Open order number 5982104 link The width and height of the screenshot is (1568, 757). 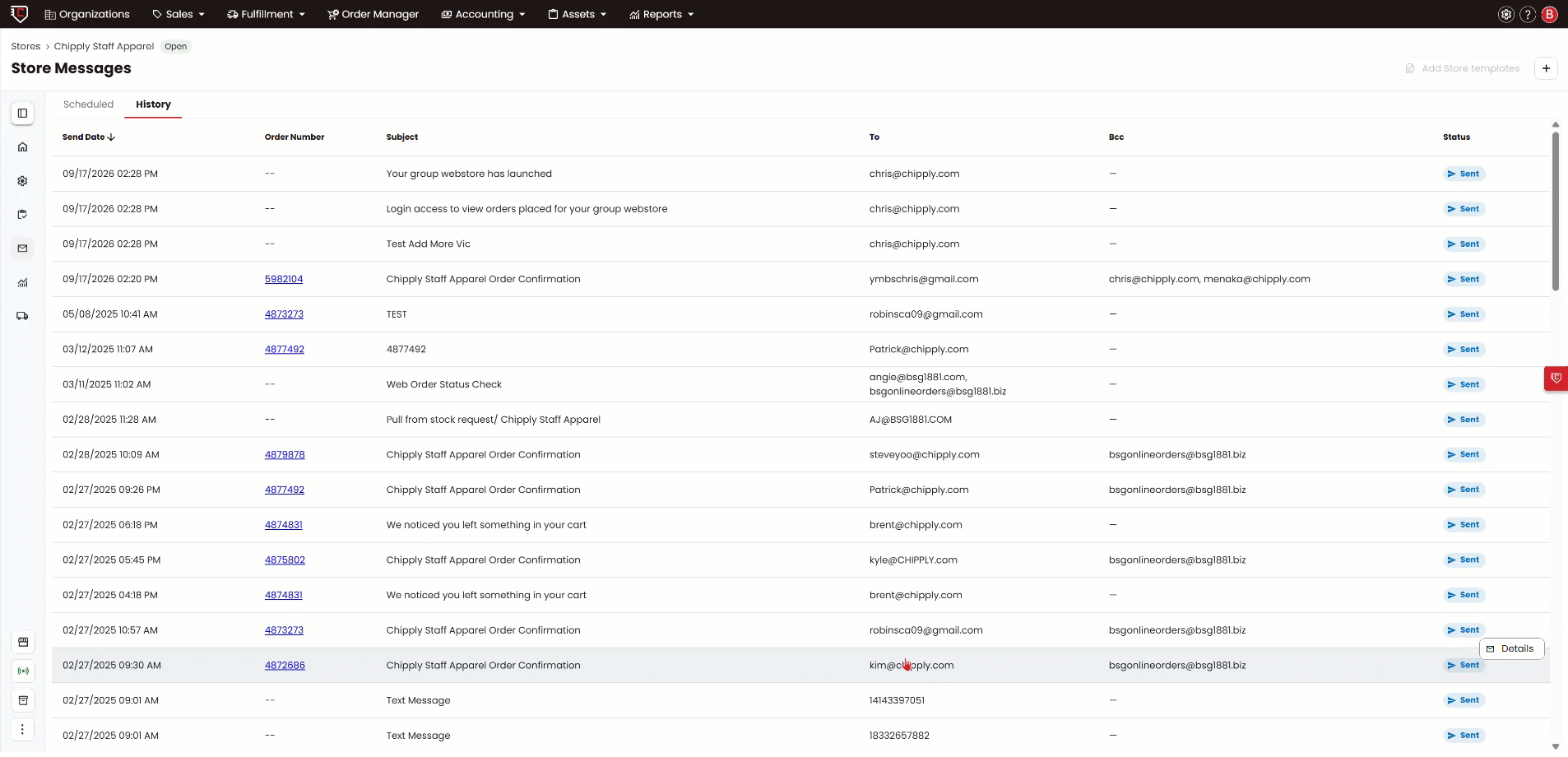coord(284,279)
